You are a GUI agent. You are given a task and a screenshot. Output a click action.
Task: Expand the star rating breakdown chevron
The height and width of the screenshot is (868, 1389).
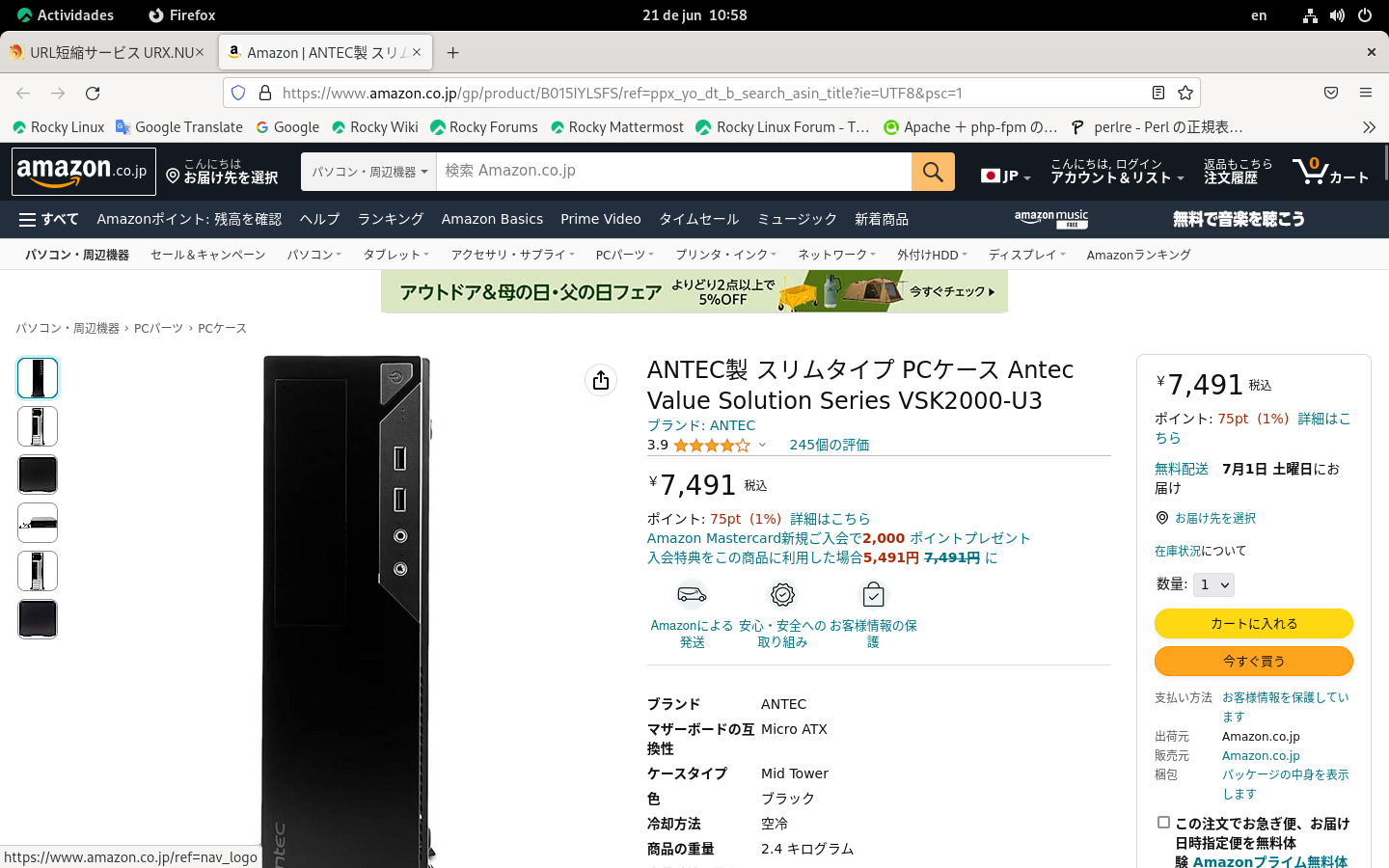762,445
